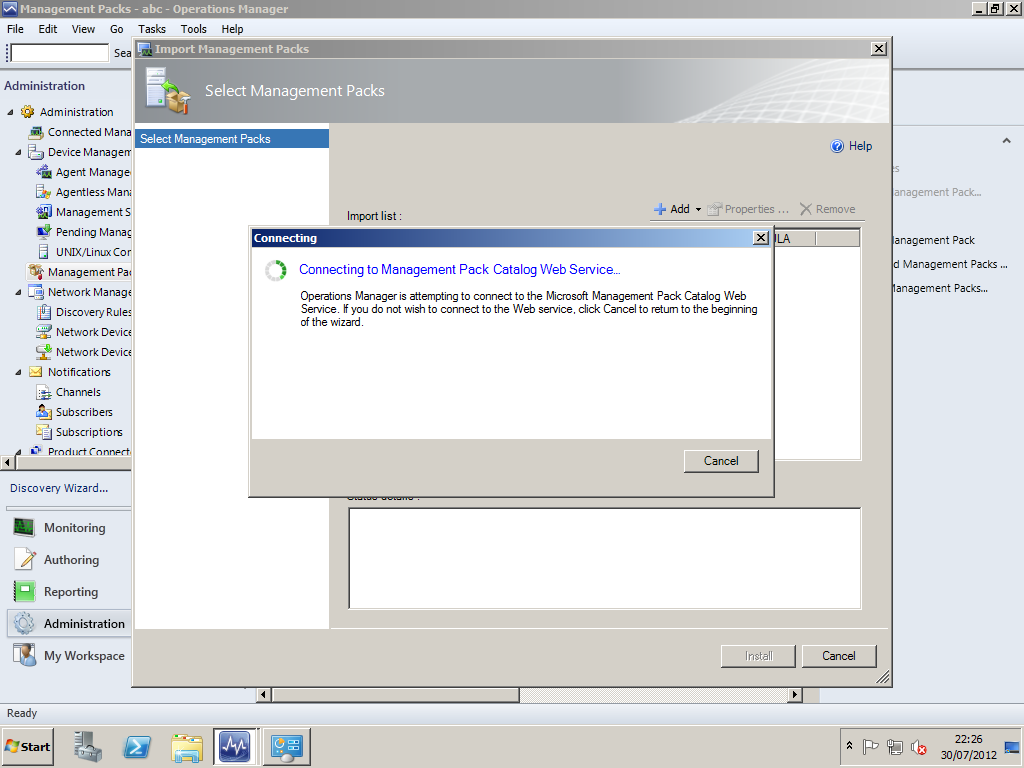This screenshot has height=768, width=1024.
Task: Click the left arrow of the navigation tree scrollbar
Action: tap(8, 462)
